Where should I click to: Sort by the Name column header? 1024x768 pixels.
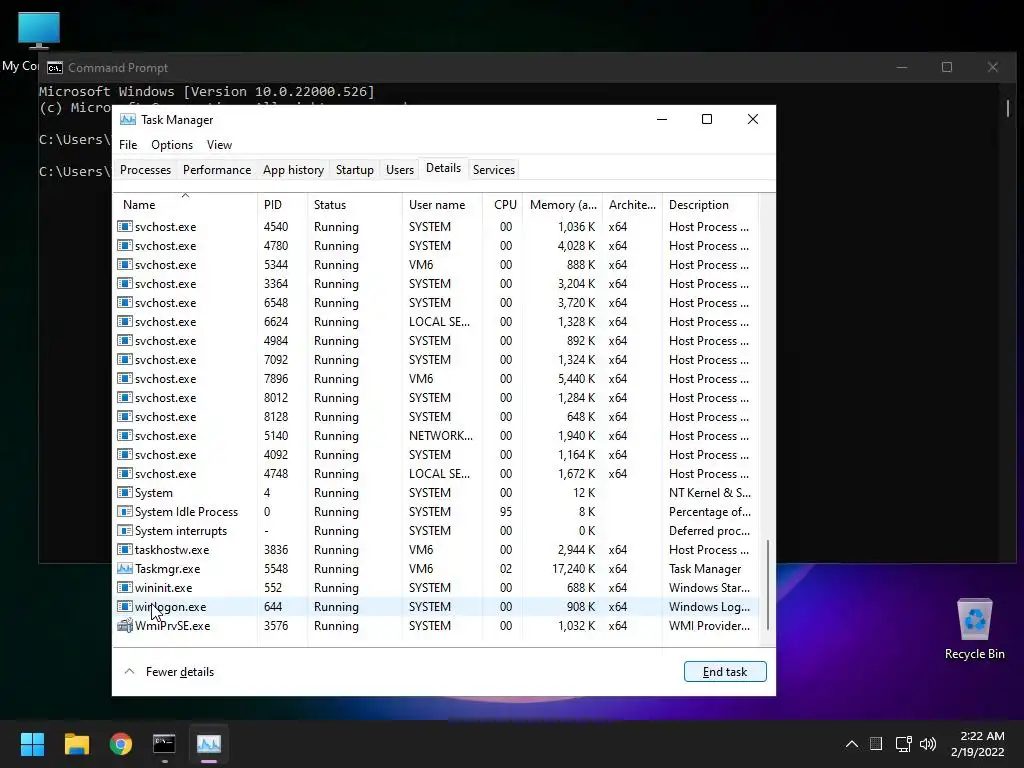coord(185,204)
